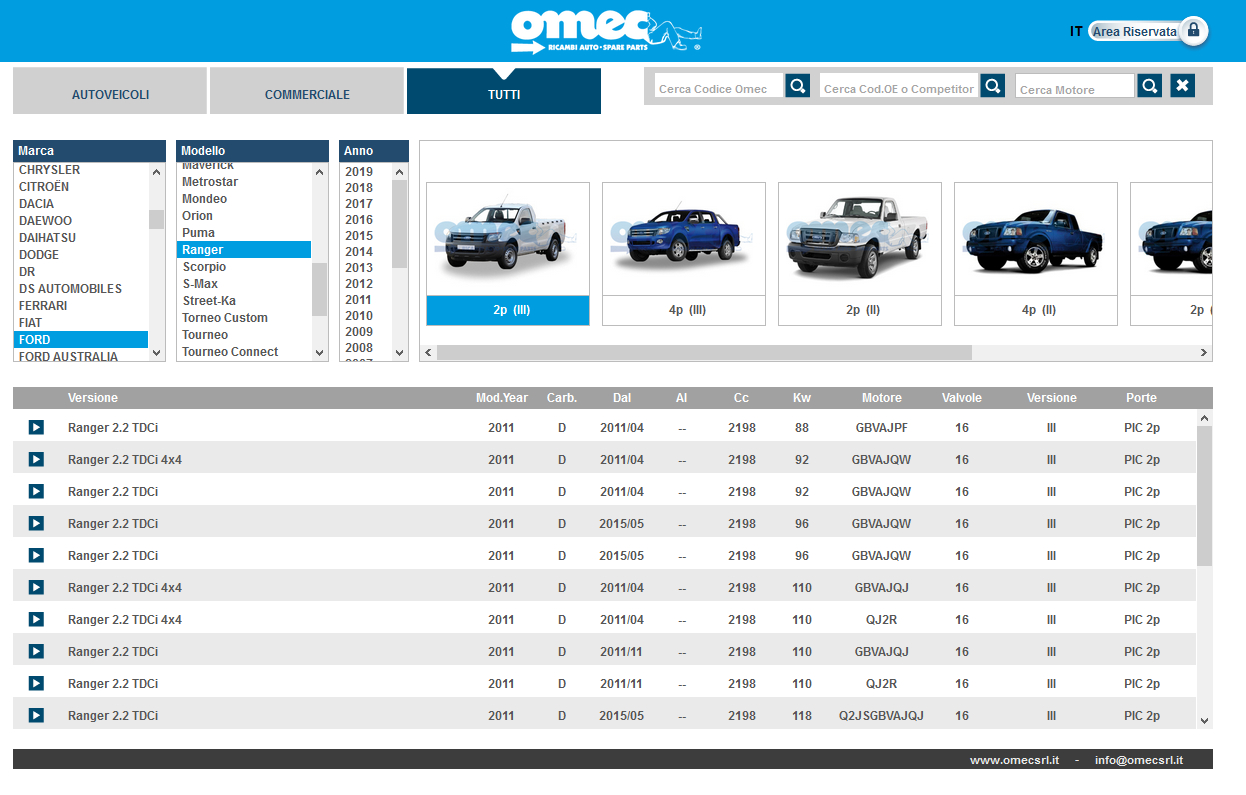Click Marca list scroll-up arrow
The height and width of the screenshot is (795, 1246).
pos(157,172)
